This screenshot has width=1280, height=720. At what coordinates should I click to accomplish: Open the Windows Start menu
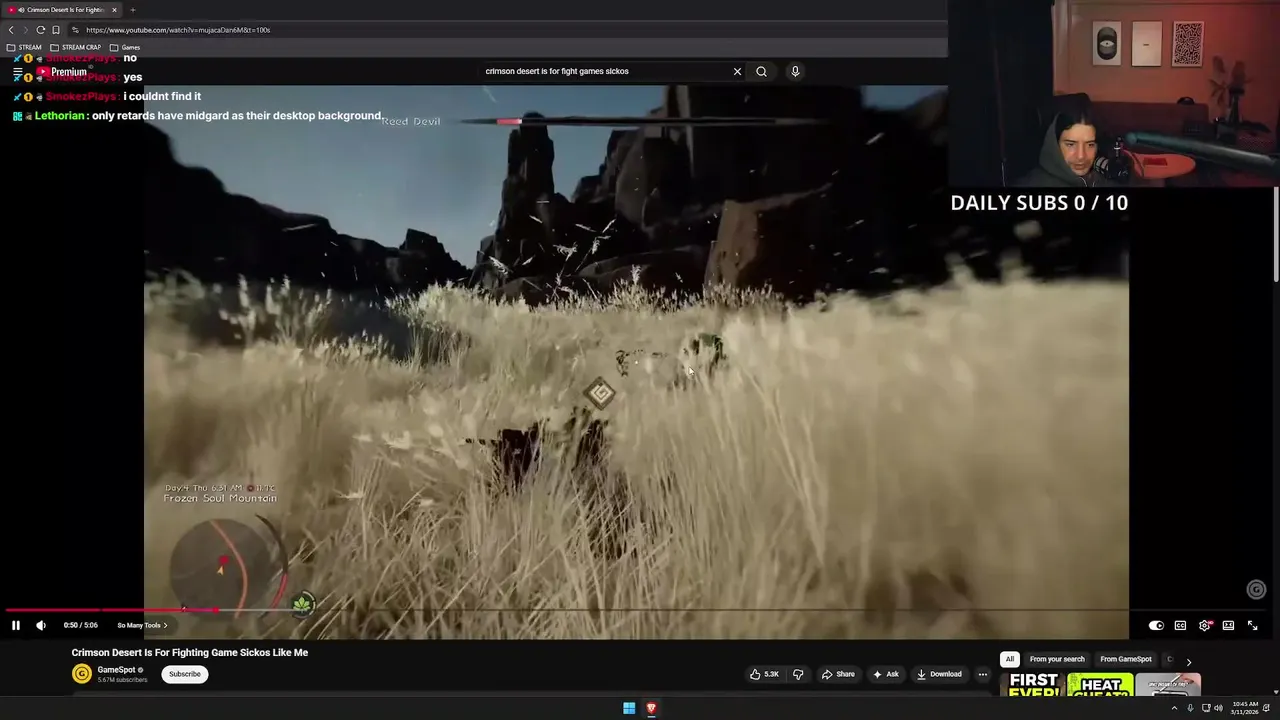[x=629, y=708]
